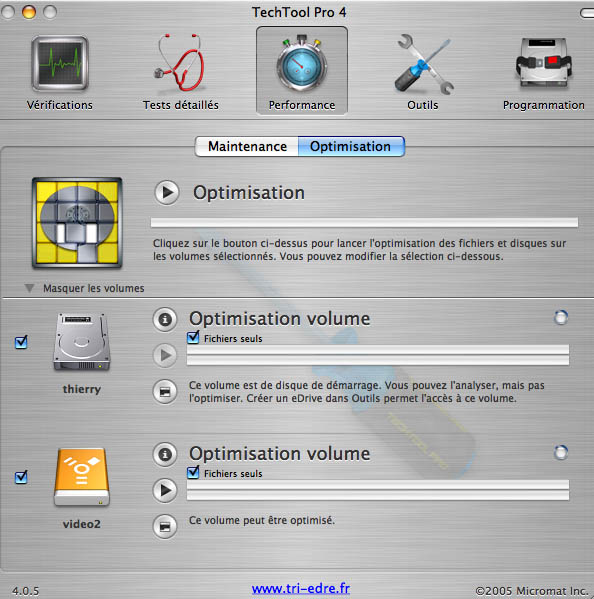Click the version number 4.0.5
Screen dimensions: 594x599
click(26, 591)
